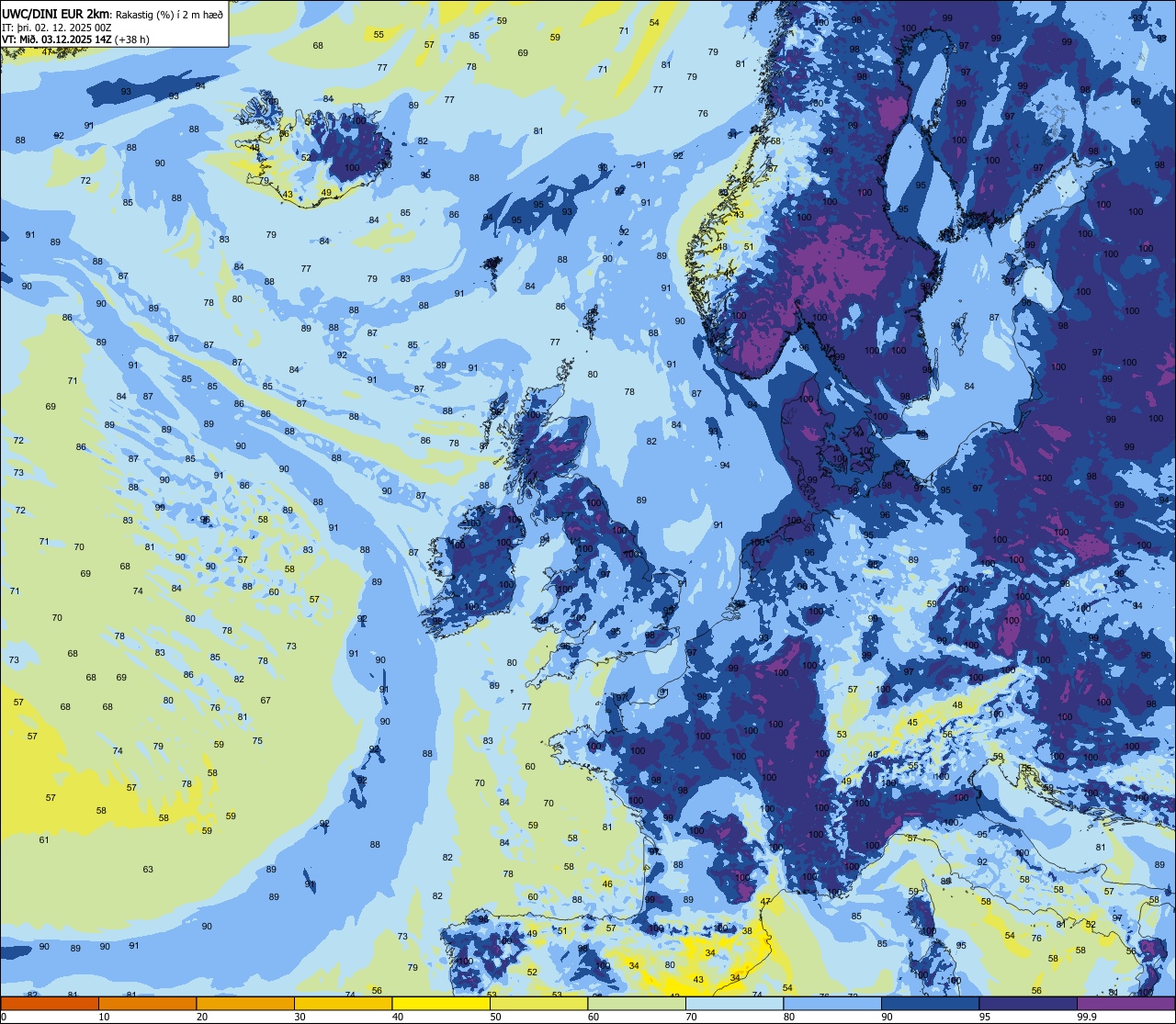Viewport: 1176px width, 1024px height.
Task: Click the yellow-green 50–60 legend swatch
Action: click(538, 1003)
